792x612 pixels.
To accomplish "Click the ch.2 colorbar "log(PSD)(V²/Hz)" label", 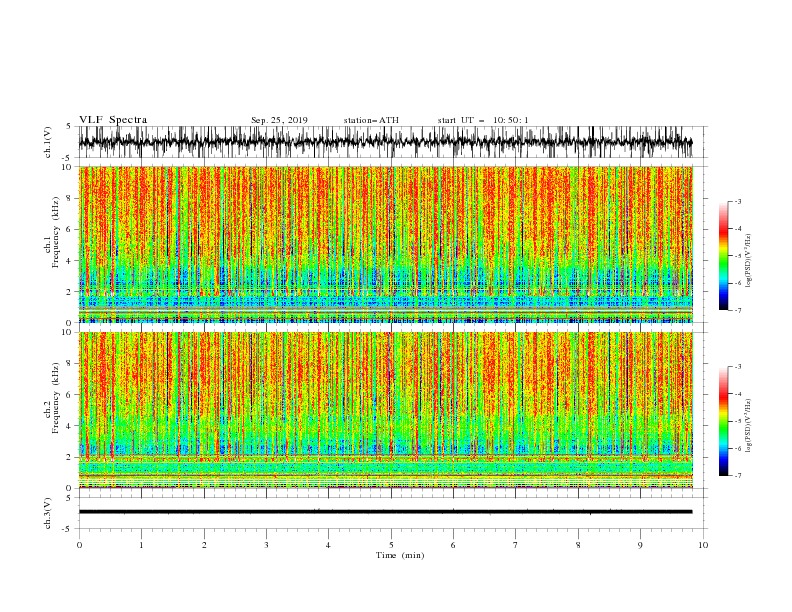I will click(x=749, y=426).
